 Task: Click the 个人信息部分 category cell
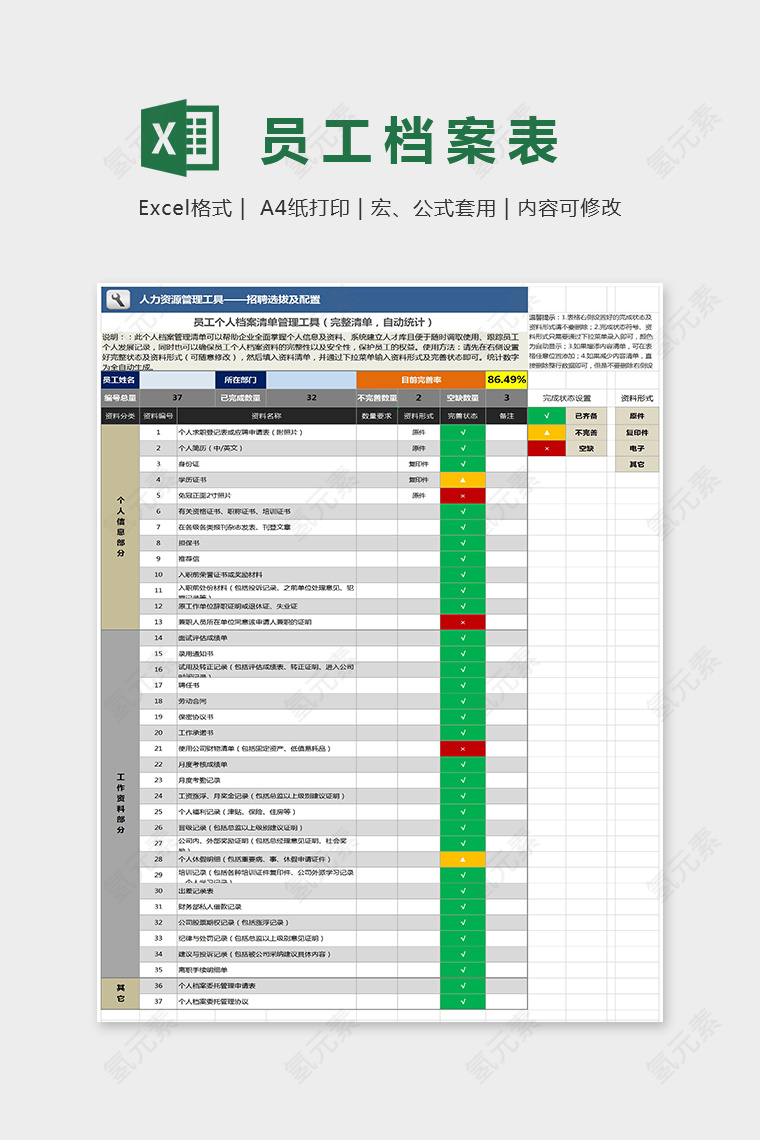pos(120,527)
